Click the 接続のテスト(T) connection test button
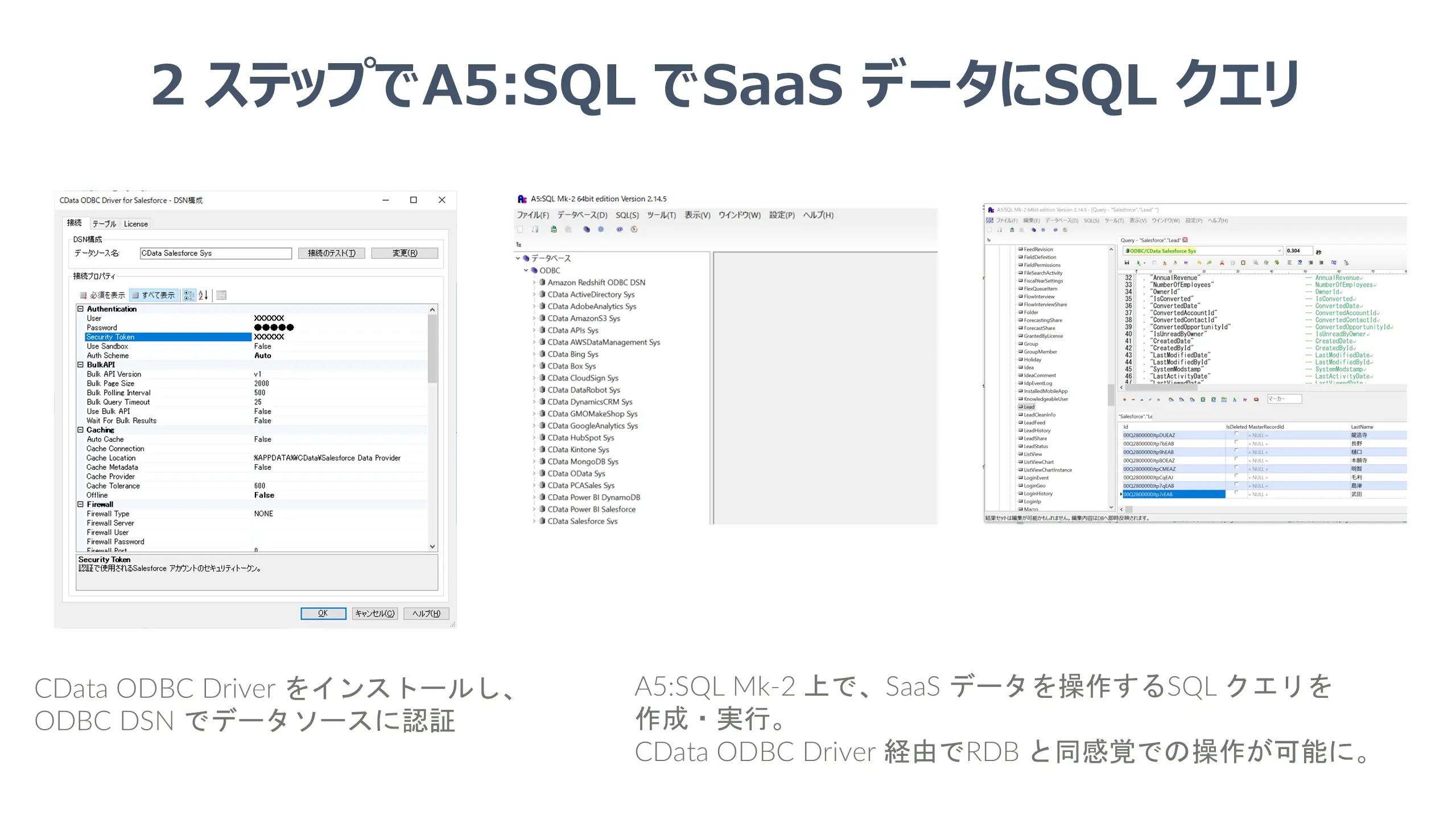Screen dimensions: 1456x819 (331, 253)
